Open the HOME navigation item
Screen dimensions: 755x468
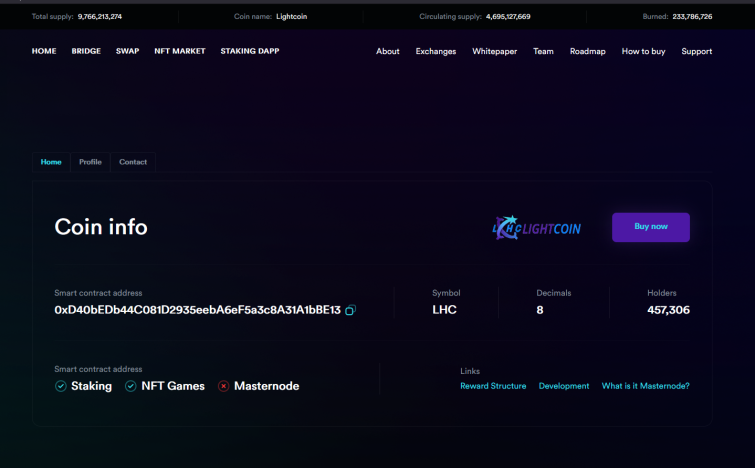coord(44,51)
